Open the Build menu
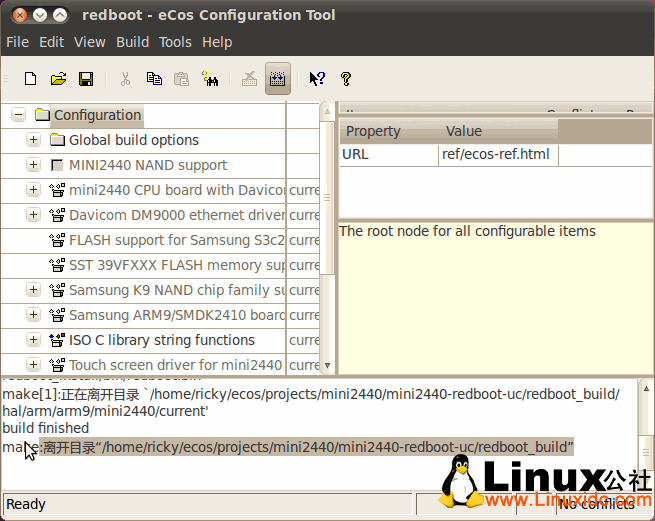Image resolution: width=655 pixels, height=521 pixels. (132, 42)
